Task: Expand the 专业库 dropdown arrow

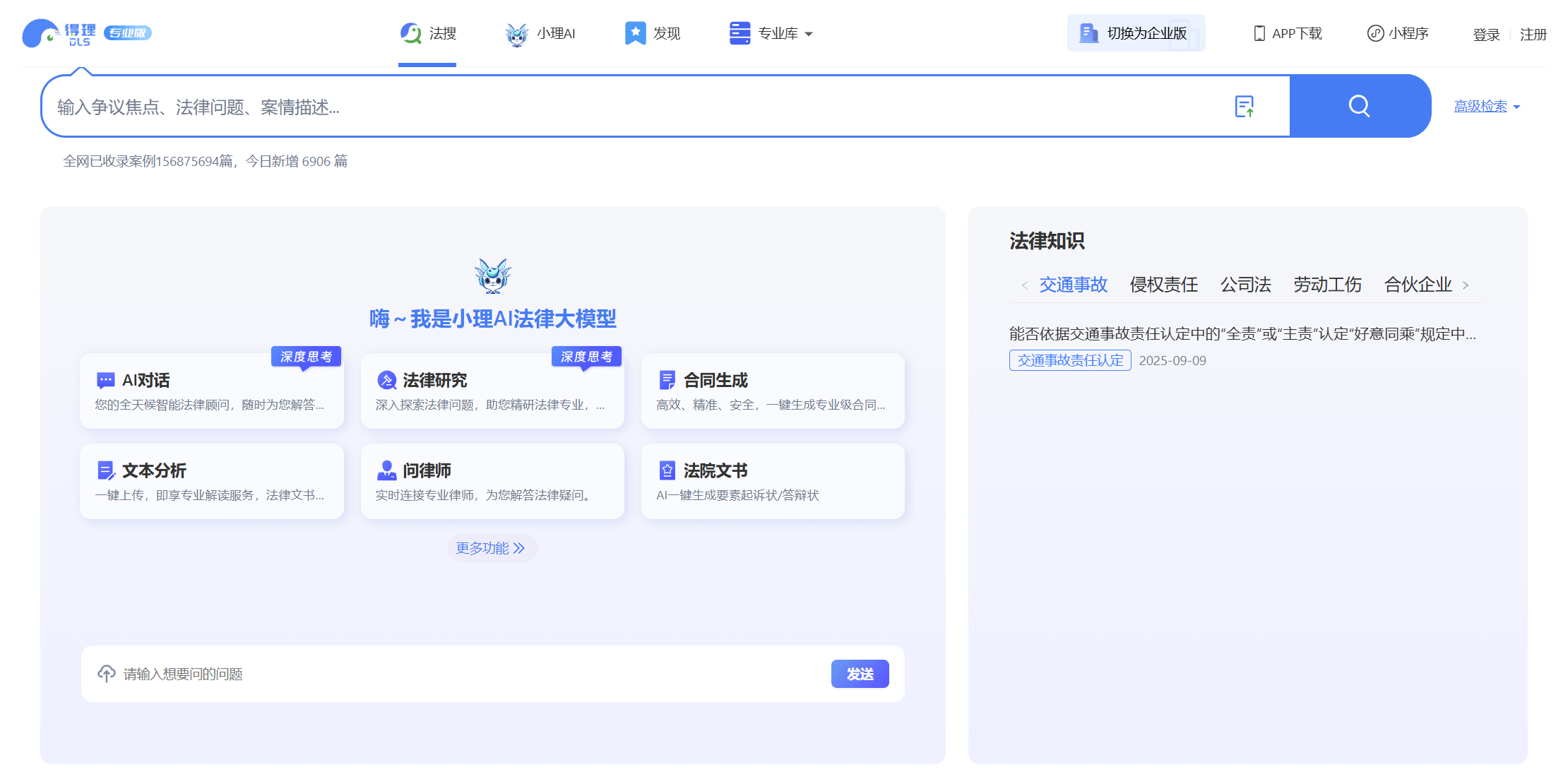Action: pos(809,33)
